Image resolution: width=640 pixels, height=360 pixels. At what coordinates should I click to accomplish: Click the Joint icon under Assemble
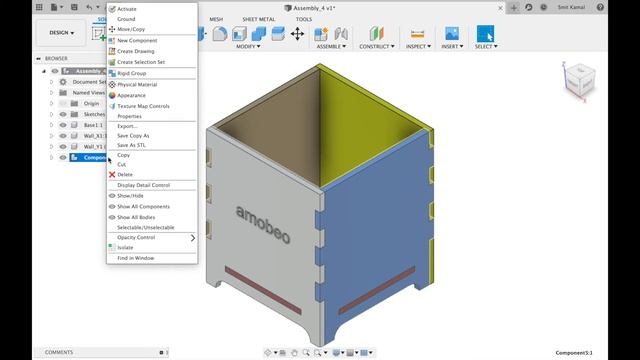(x=341, y=34)
